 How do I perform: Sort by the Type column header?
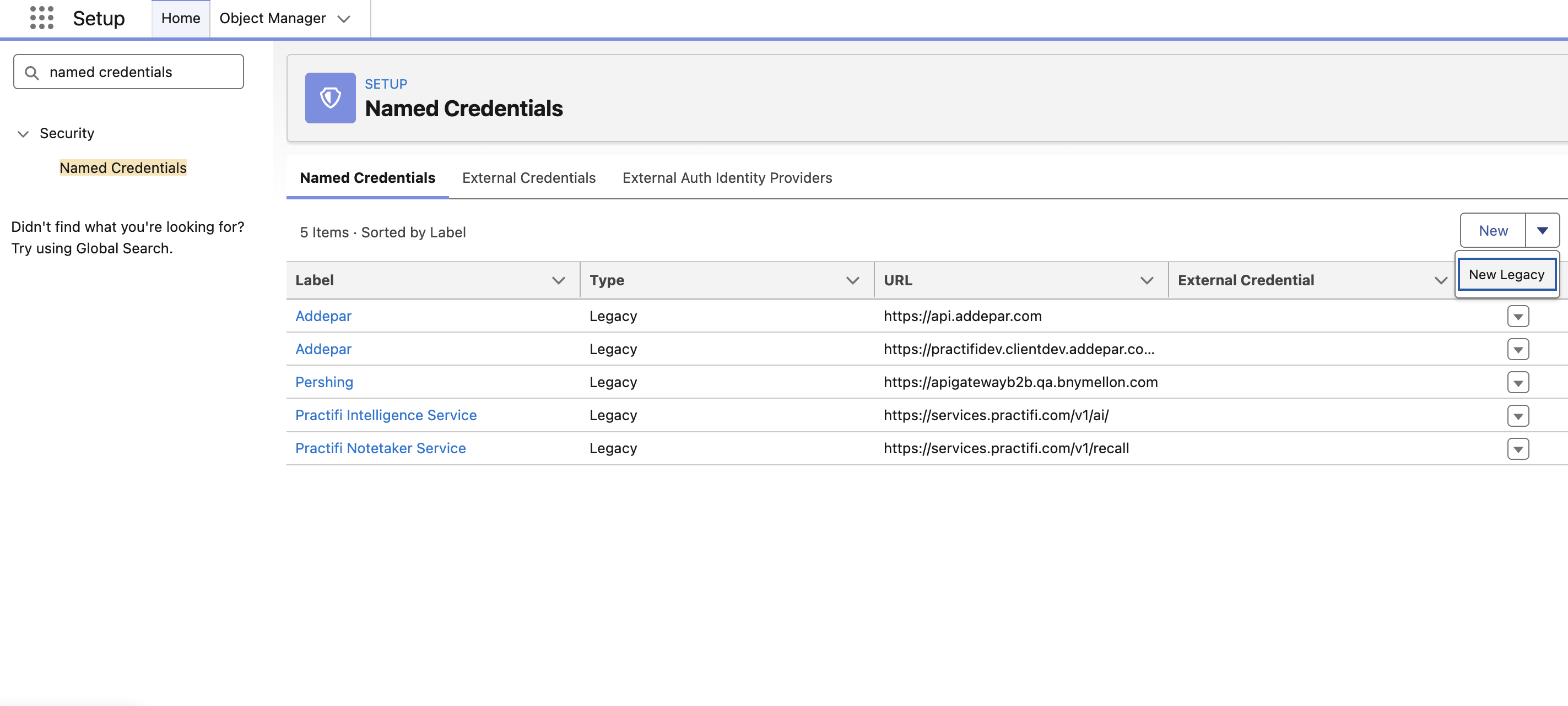607,280
